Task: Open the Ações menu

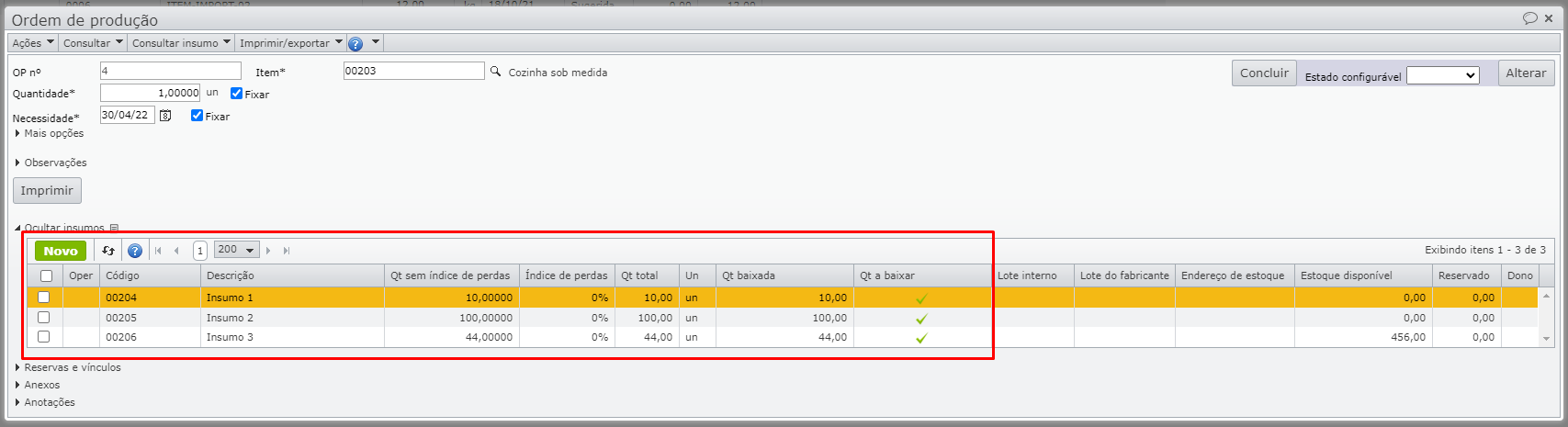Action: coord(33,43)
